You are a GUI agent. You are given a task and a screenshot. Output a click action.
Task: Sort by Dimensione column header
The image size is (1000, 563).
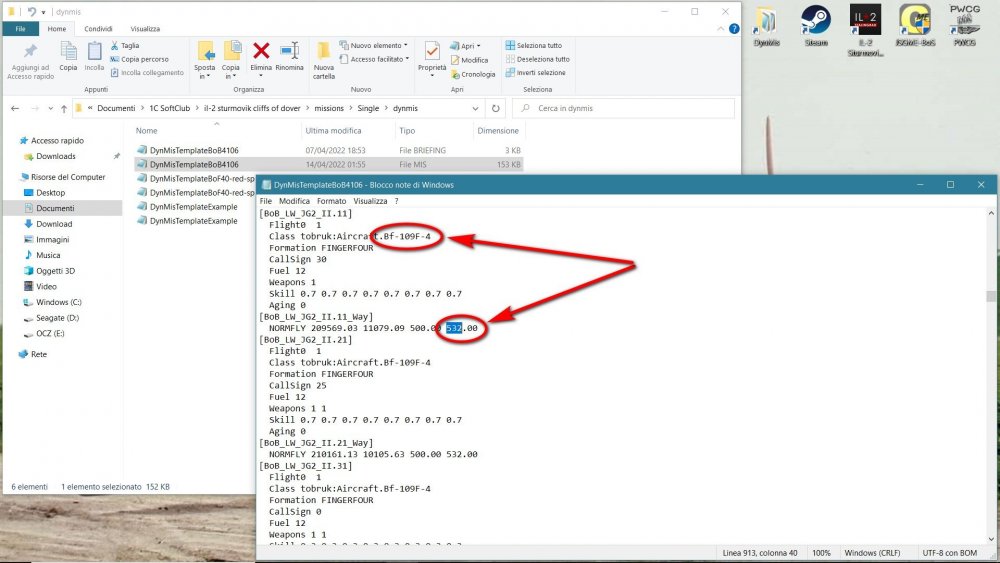click(x=498, y=131)
